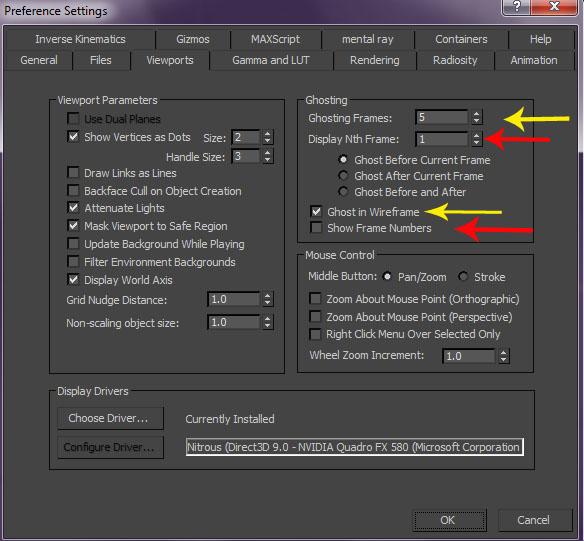Screen dimensions: 584x541
Task: Open the Inverse Kinematics tab
Action: click(x=80, y=39)
